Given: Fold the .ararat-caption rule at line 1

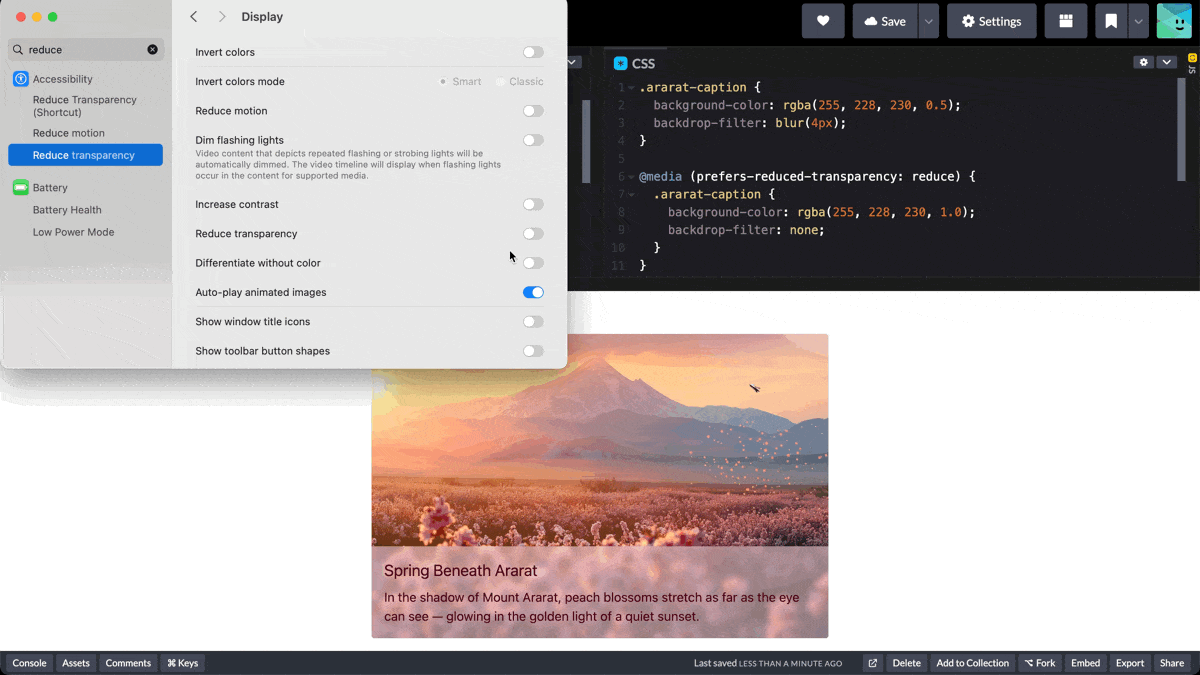Looking at the screenshot, I should 631,87.
